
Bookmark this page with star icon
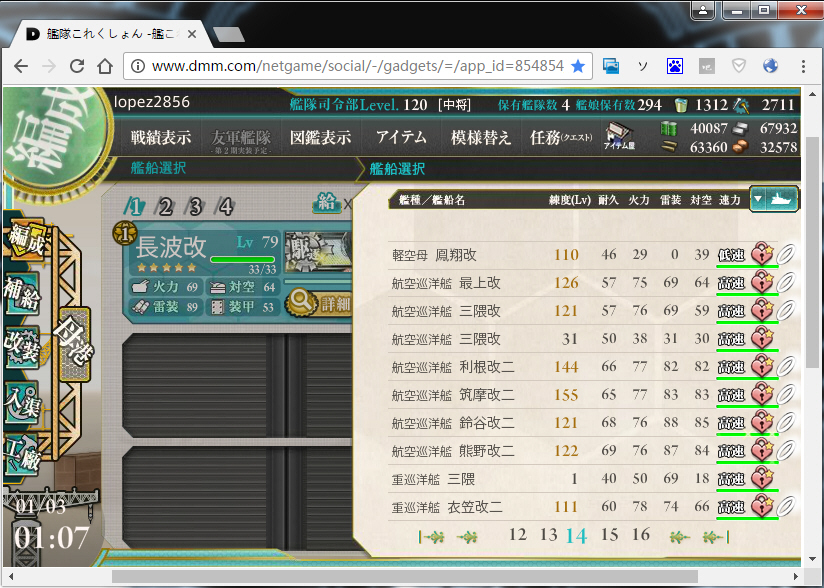(x=578, y=66)
